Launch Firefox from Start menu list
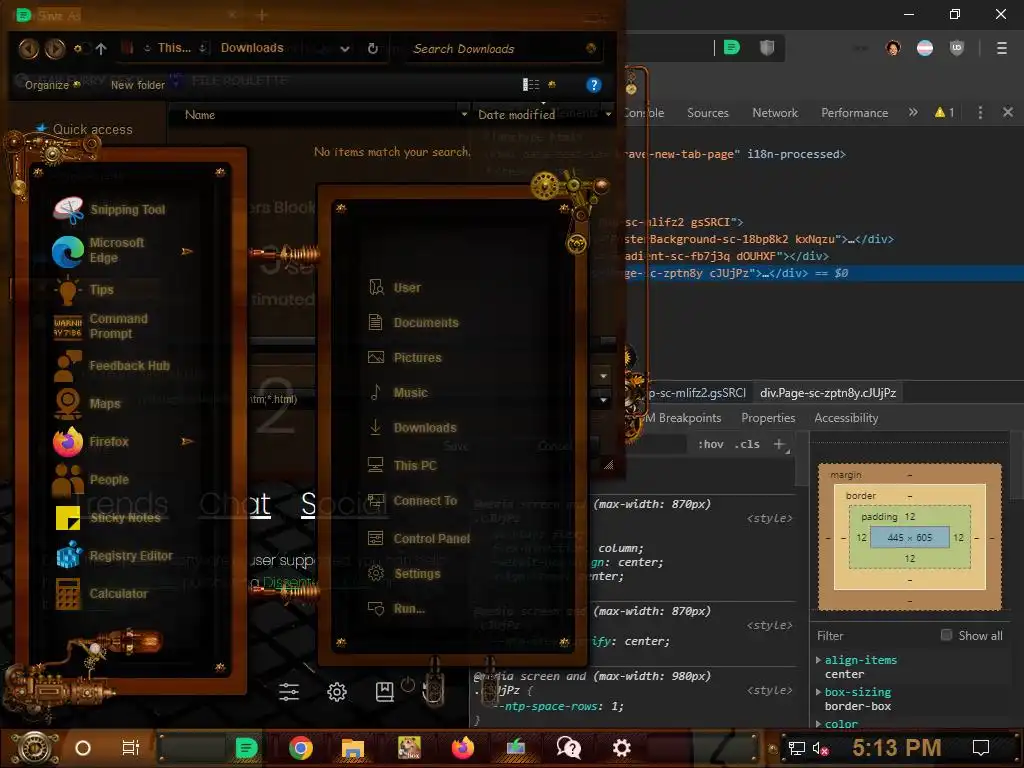The height and width of the screenshot is (768, 1024). pyautogui.click(x=91, y=442)
